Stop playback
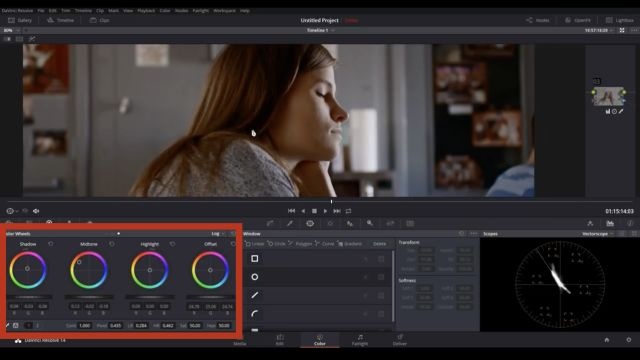640x360 pixels. point(314,211)
